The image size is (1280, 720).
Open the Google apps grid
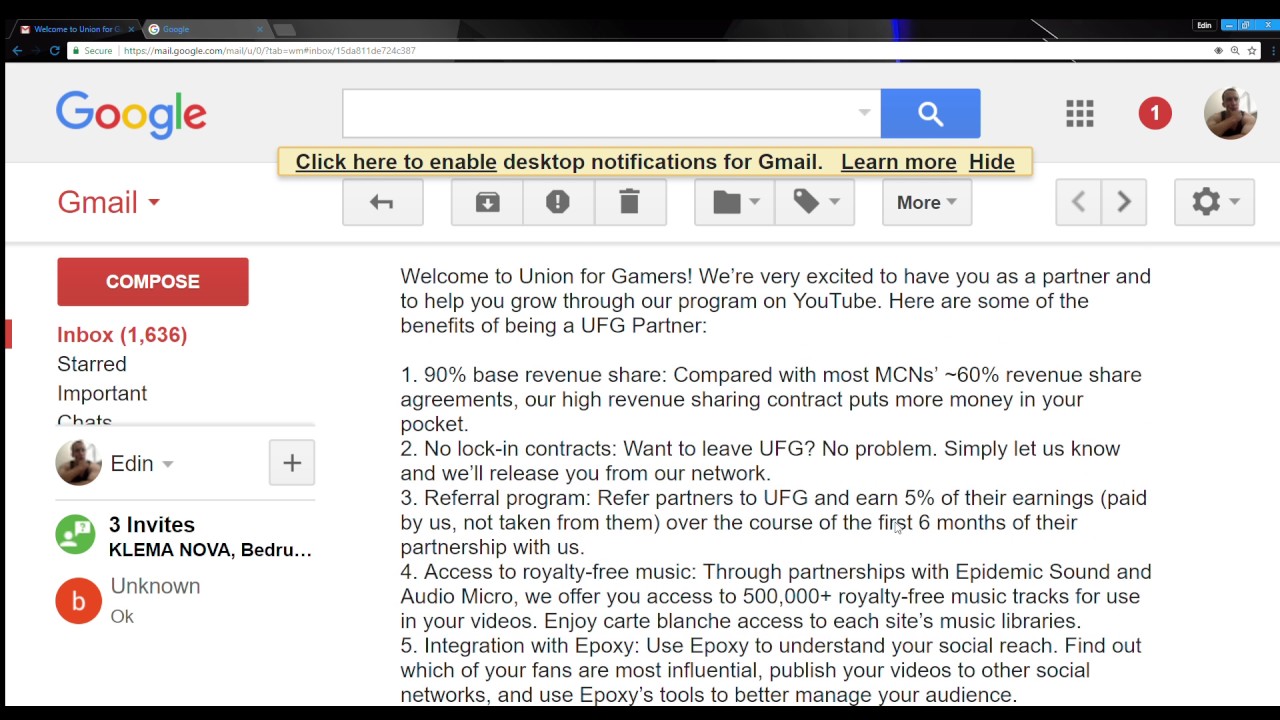[1080, 113]
